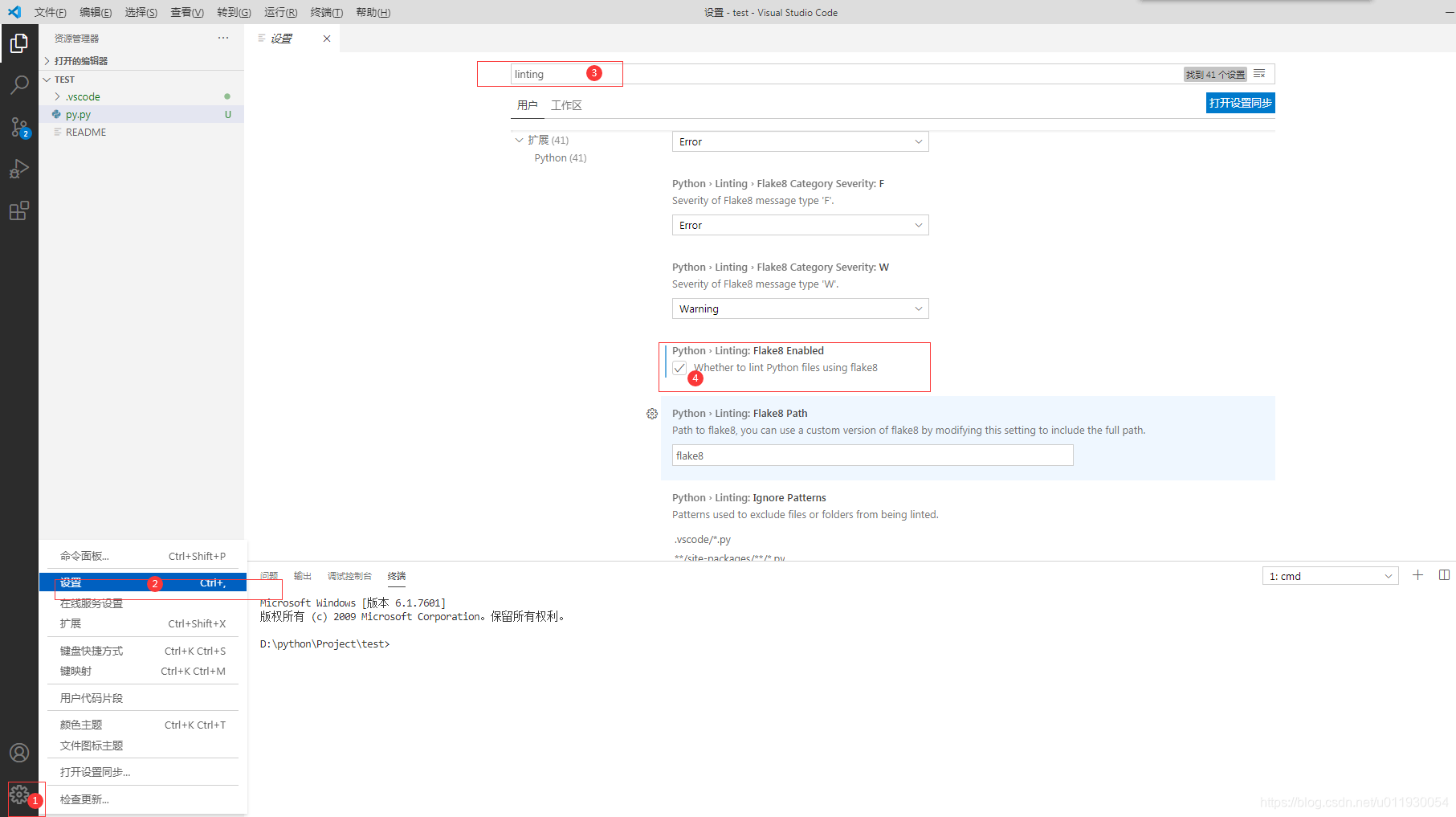Screen dimensions: 1456x817
Task: Switch to the Workspace settings tab
Action: 566,105
